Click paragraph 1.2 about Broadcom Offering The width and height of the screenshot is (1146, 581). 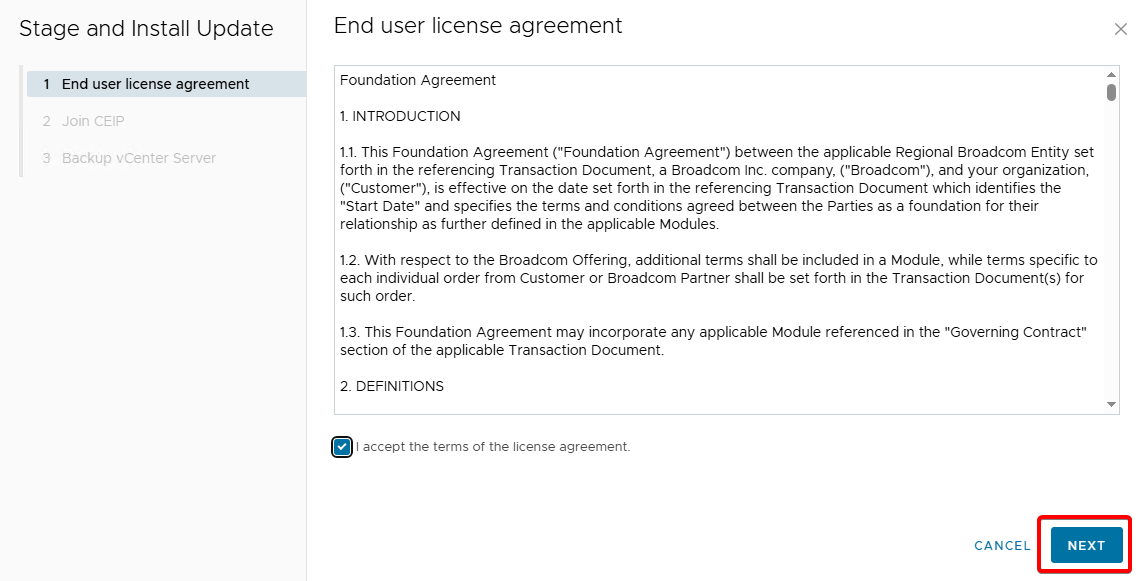point(717,278)
